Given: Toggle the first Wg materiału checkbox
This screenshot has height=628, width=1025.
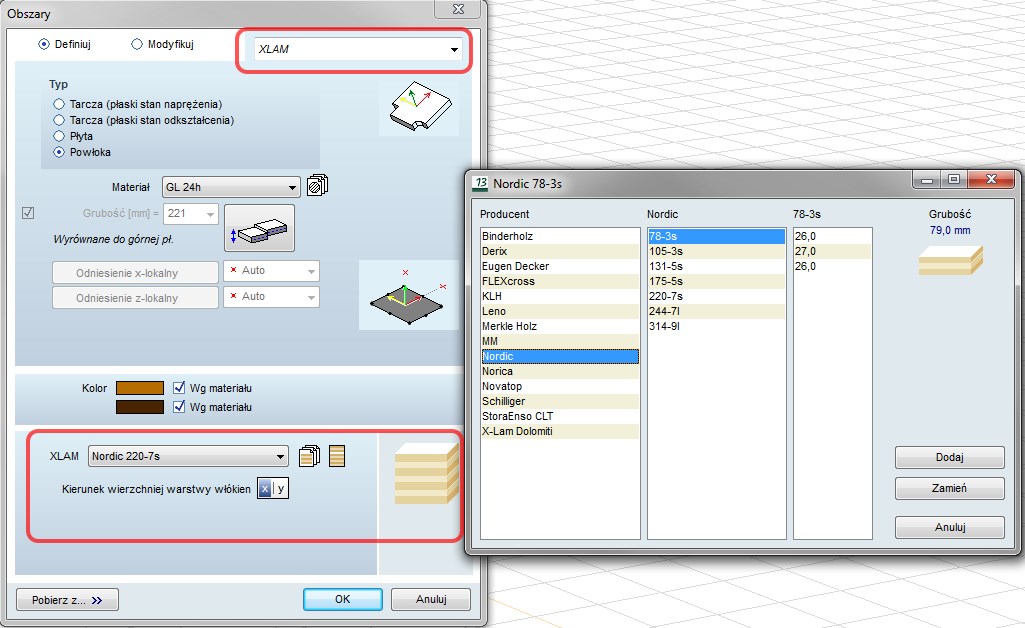Looking at the screenshot, I should pyautogui.click(x=180, y=387).
